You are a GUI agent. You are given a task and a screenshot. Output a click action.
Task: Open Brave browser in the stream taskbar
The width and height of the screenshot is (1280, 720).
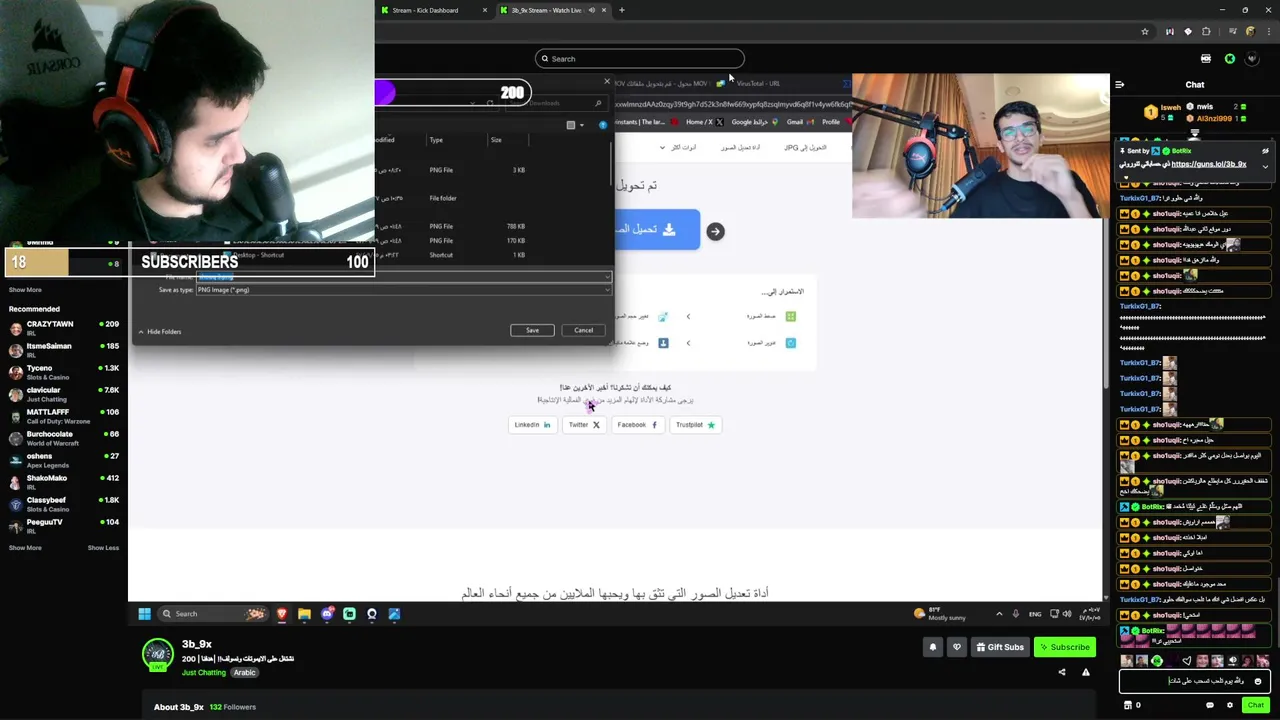point(282,614)
